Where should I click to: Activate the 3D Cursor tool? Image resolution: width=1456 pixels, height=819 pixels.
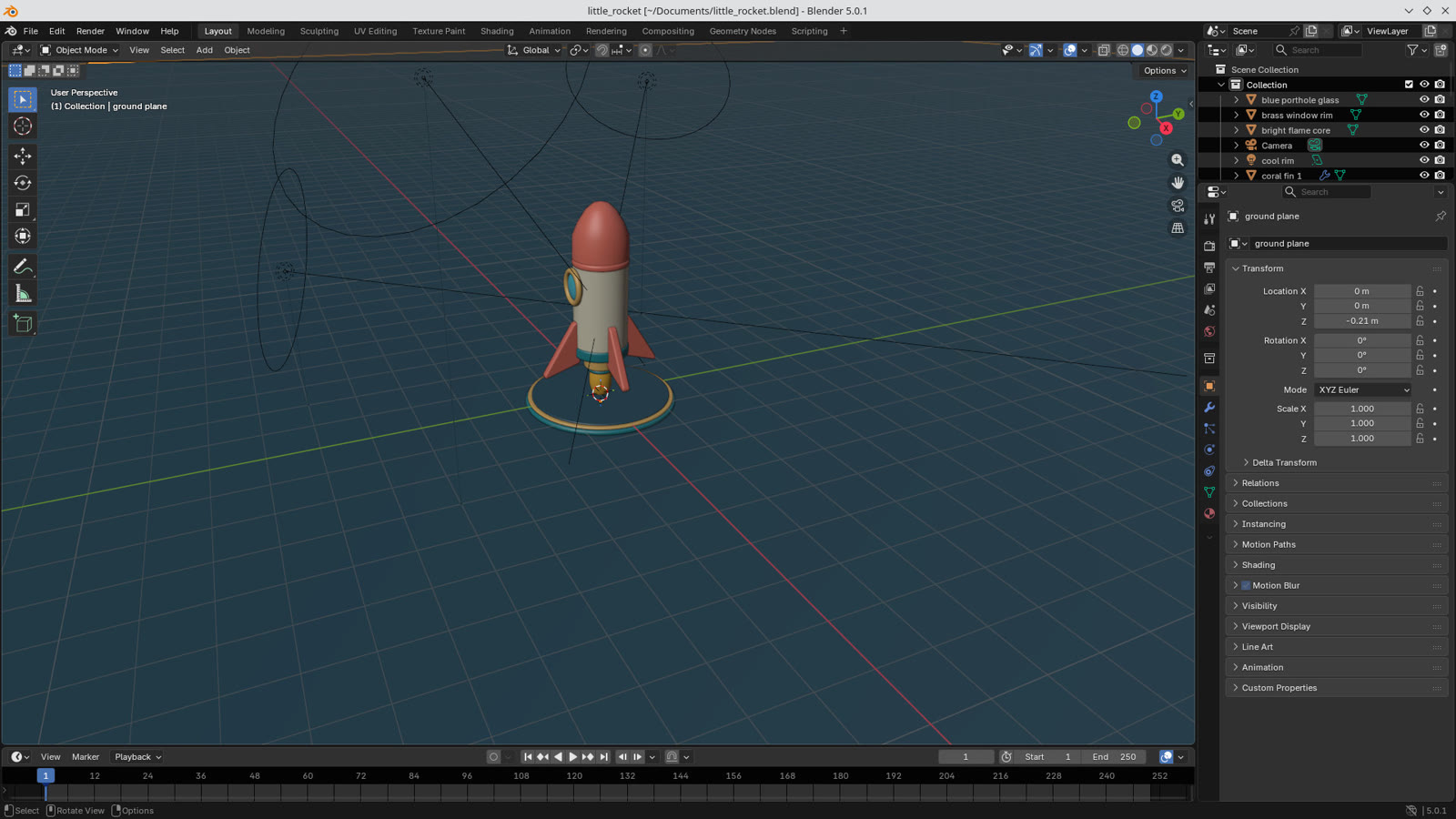(23, 126)
